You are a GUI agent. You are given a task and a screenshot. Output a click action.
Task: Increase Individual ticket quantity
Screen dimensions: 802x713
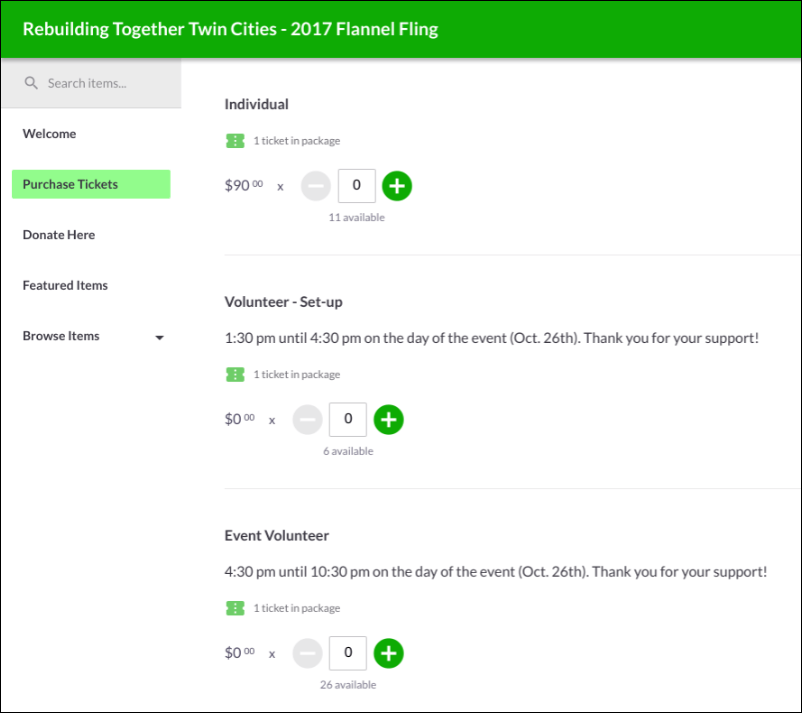(x=397, y=186)
